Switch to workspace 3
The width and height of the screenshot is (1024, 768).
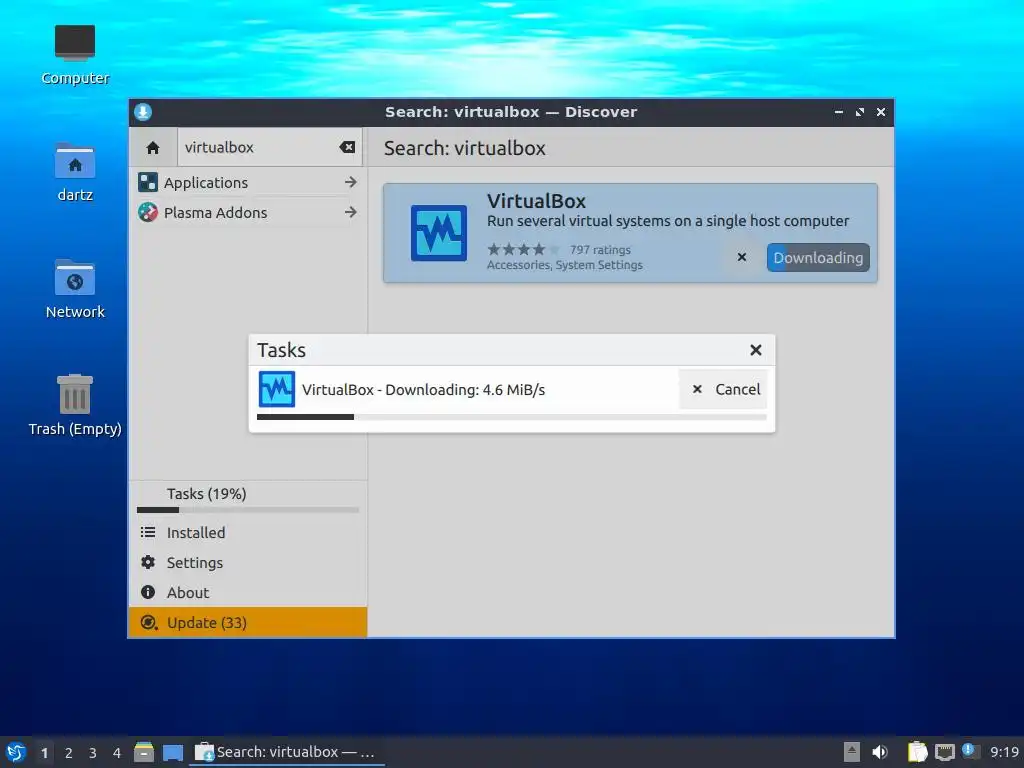[93, 753]
